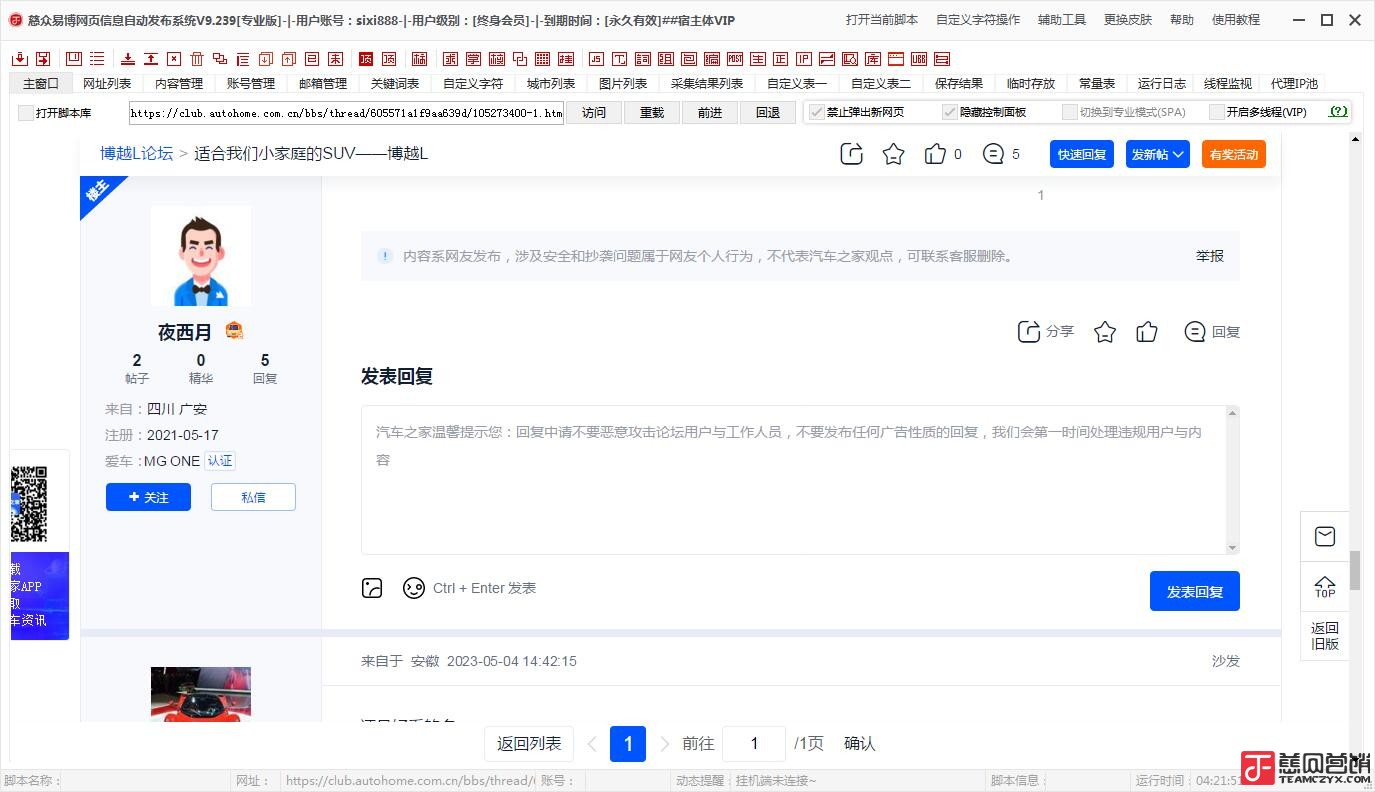The image size is (1375, 792).
Task: Click the boxed X toolbar icon
Action: tap(174, 59)
